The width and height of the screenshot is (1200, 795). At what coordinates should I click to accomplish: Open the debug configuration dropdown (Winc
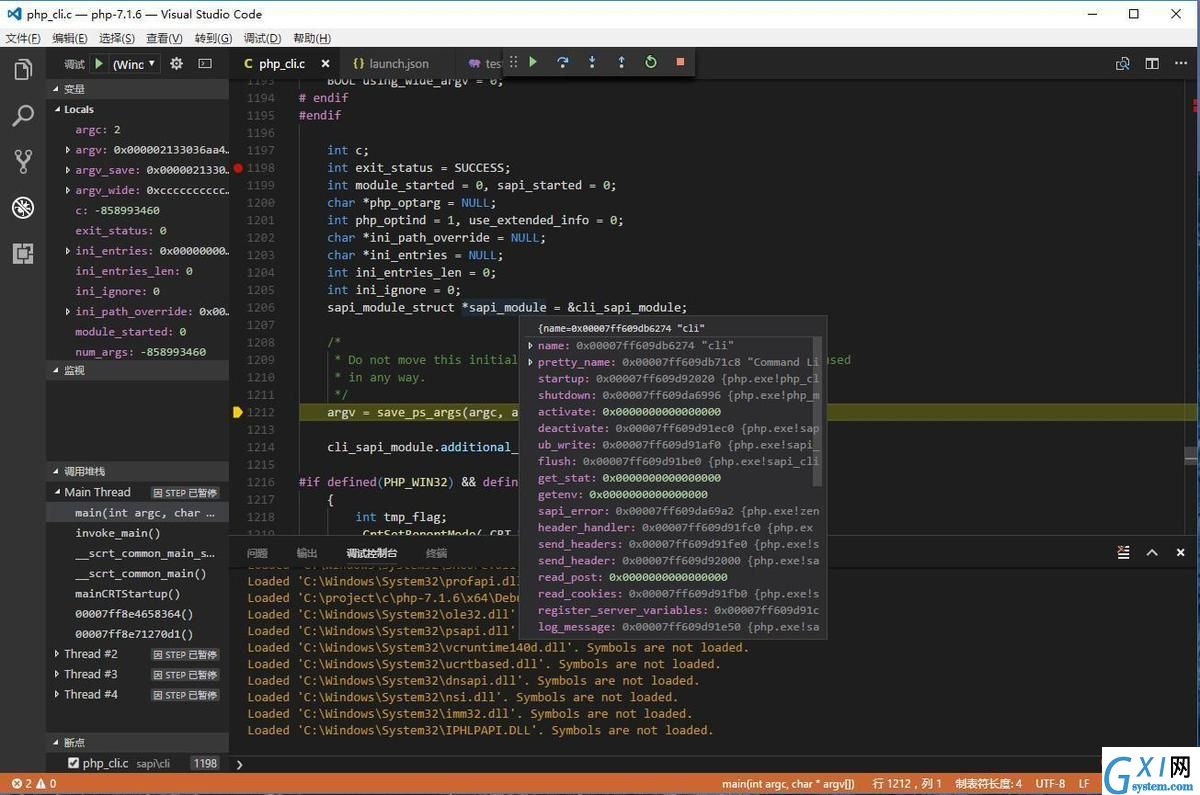point(134,63)
